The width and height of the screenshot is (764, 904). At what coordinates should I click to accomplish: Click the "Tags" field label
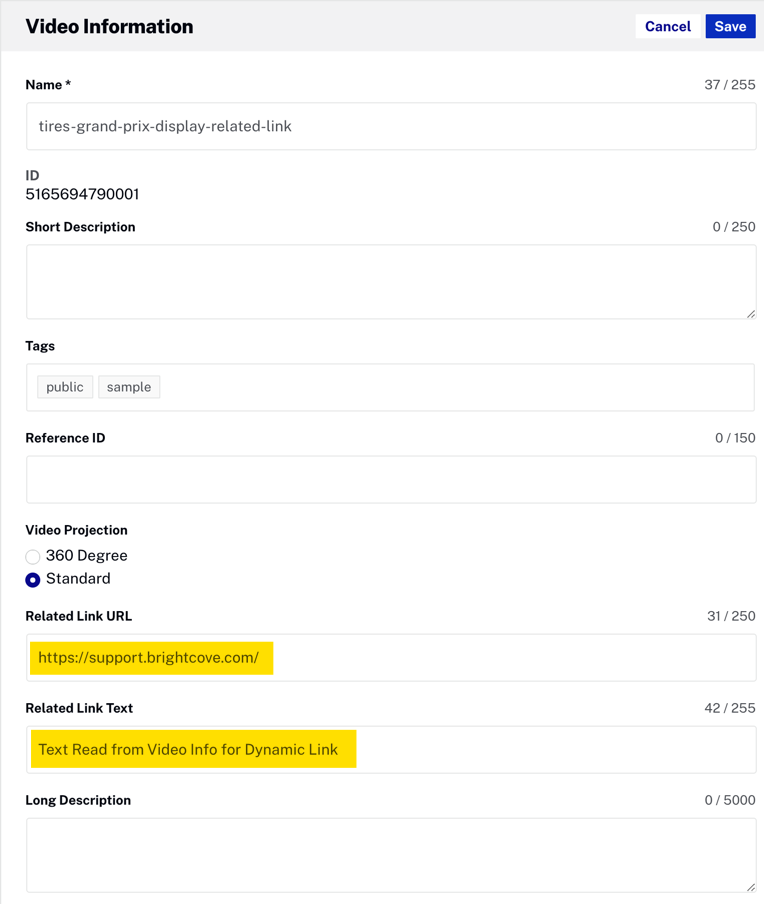click(40, 346)
